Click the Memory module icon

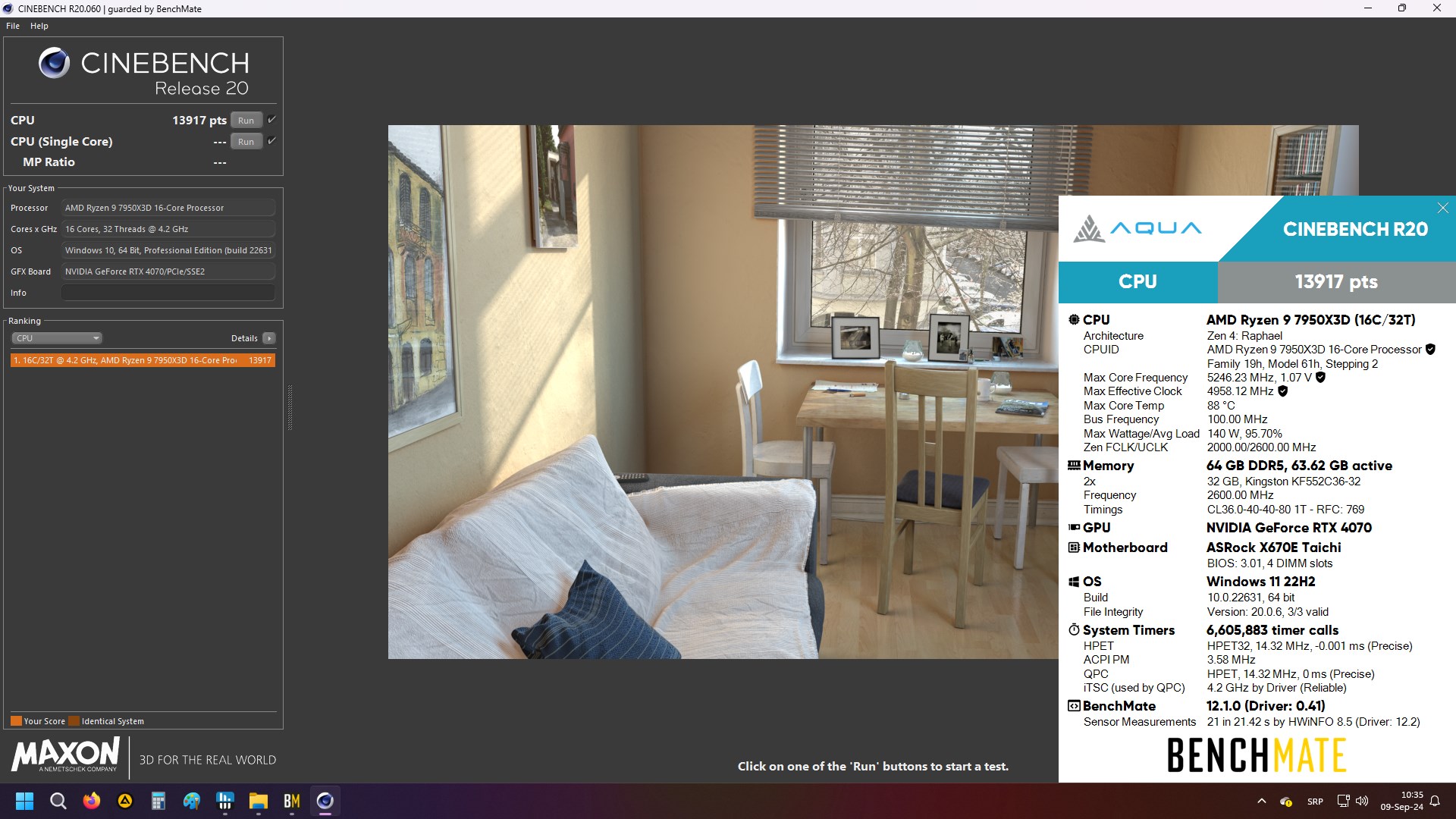coord(1074,466)
